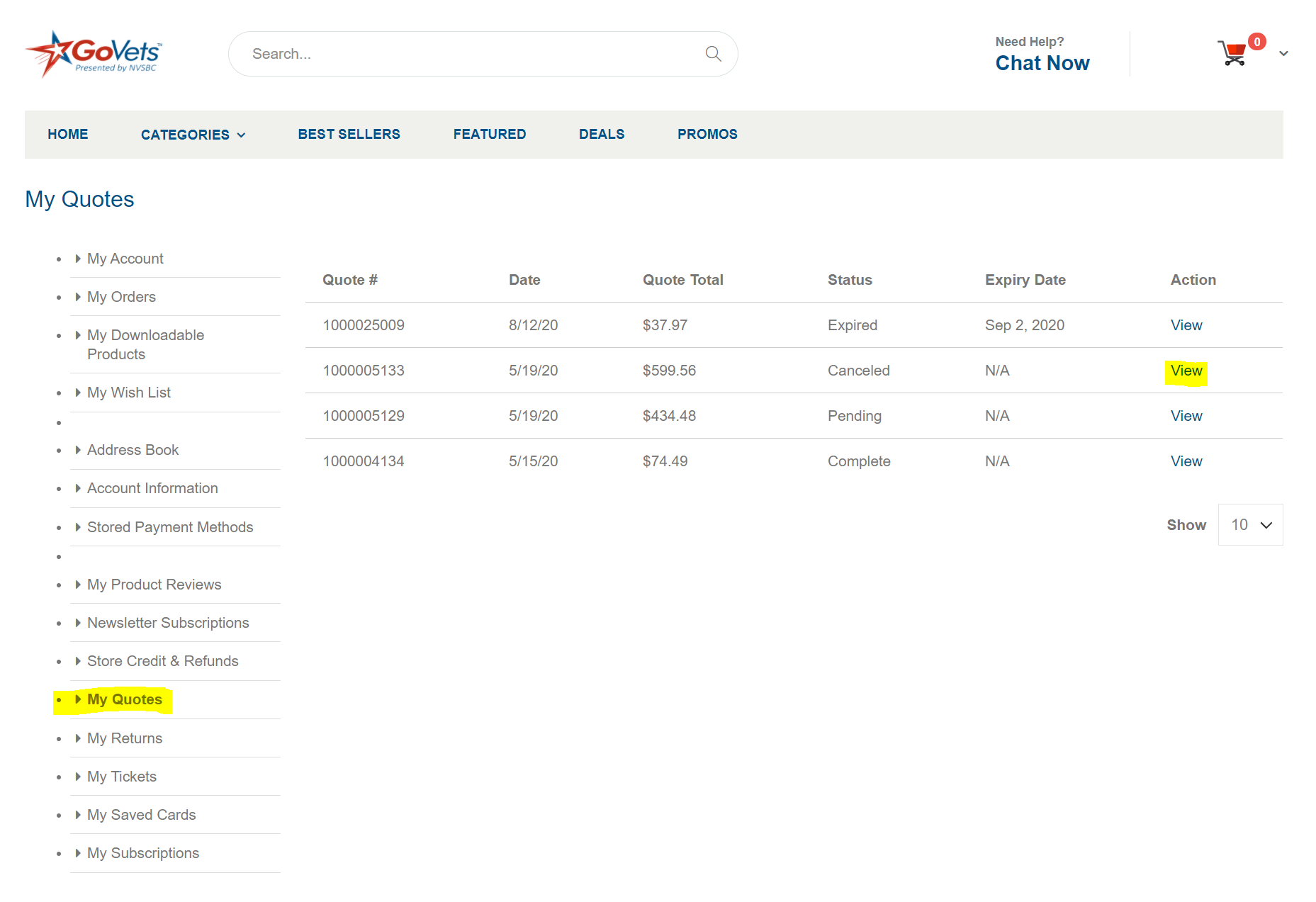Viewport: 1316px width, 902px height.
Task: Select My Returns in sidebar
Action: coord(124,738)
